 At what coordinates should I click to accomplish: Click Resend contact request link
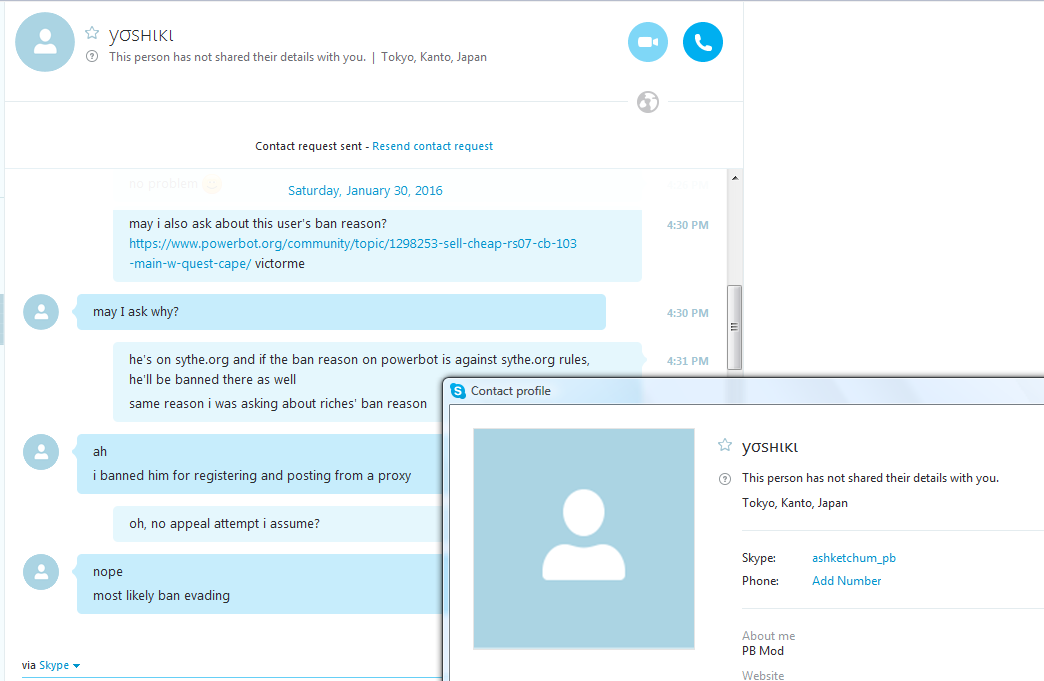[432, 146]
